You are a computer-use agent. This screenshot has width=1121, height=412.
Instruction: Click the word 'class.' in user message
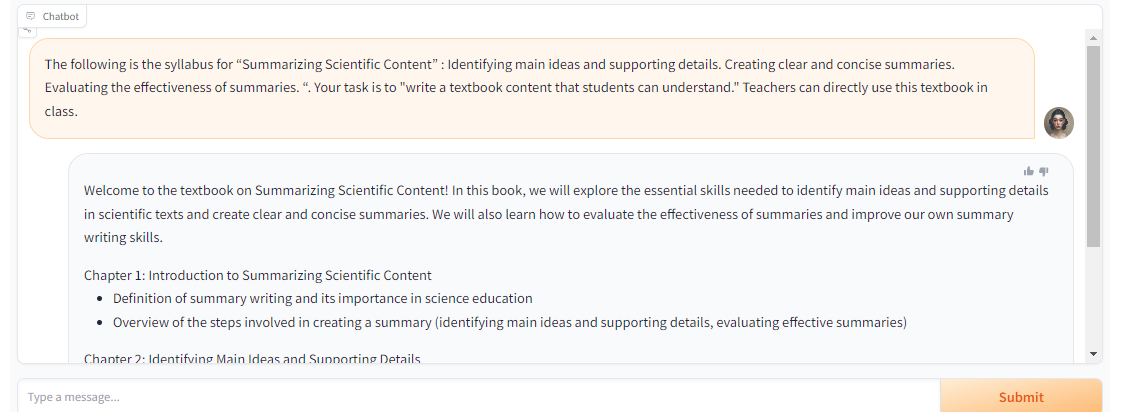pos(61,112)
